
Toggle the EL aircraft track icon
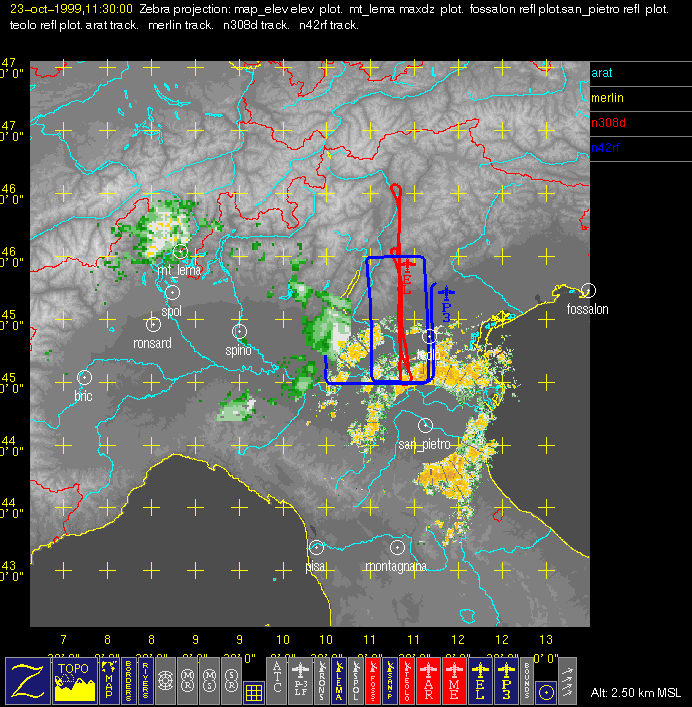click(x=481, y=681)
